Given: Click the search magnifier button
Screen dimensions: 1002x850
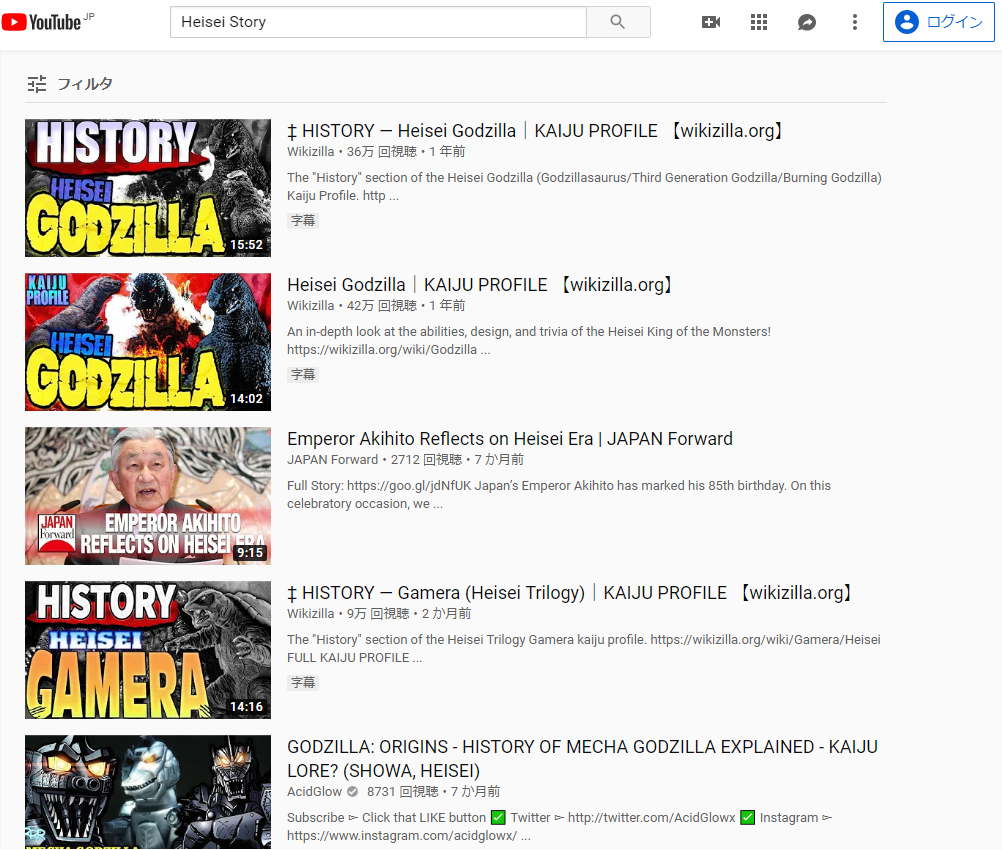Looking at the screenshot, I should pyautogui.click(x=618, y=22).
